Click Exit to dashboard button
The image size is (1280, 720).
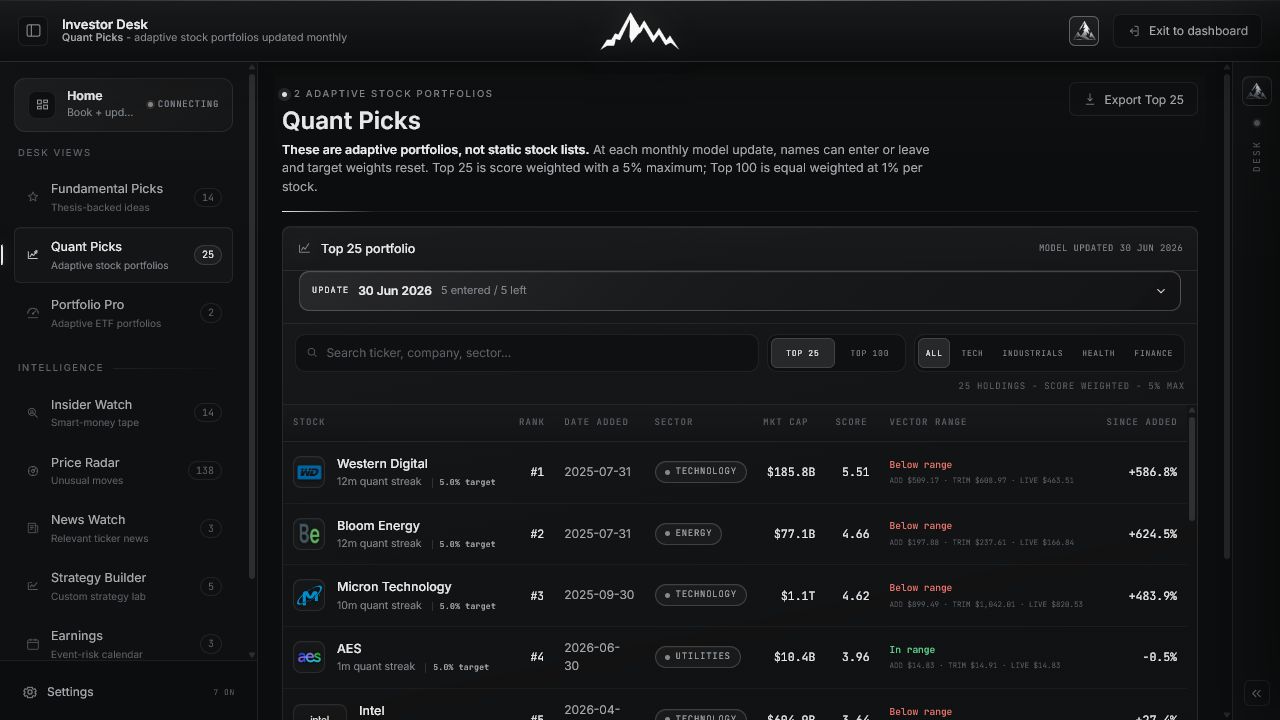pyautogui.click(x=1188, y=31)
